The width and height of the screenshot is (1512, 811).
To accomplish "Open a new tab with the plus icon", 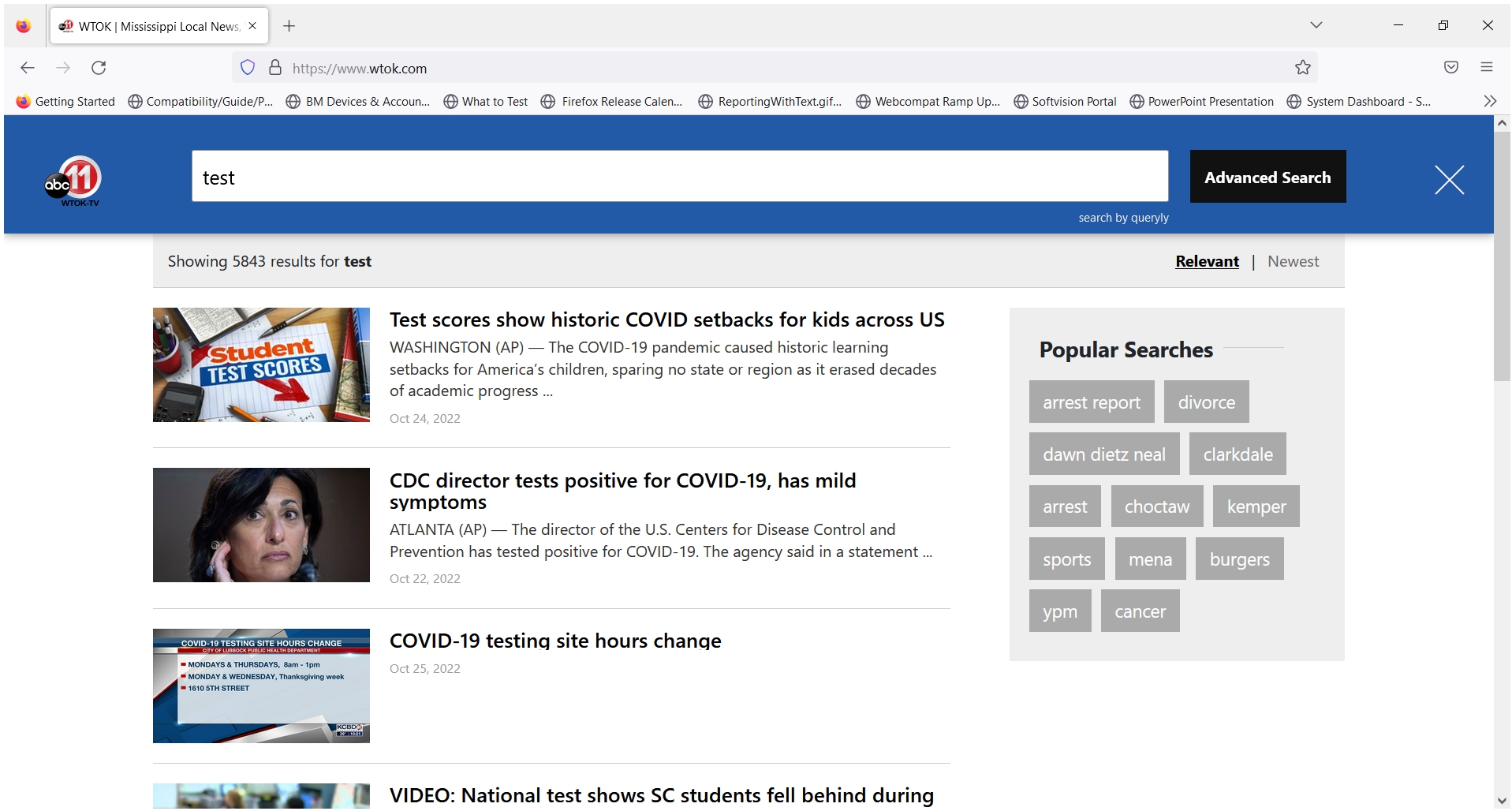I will (289, 26).
